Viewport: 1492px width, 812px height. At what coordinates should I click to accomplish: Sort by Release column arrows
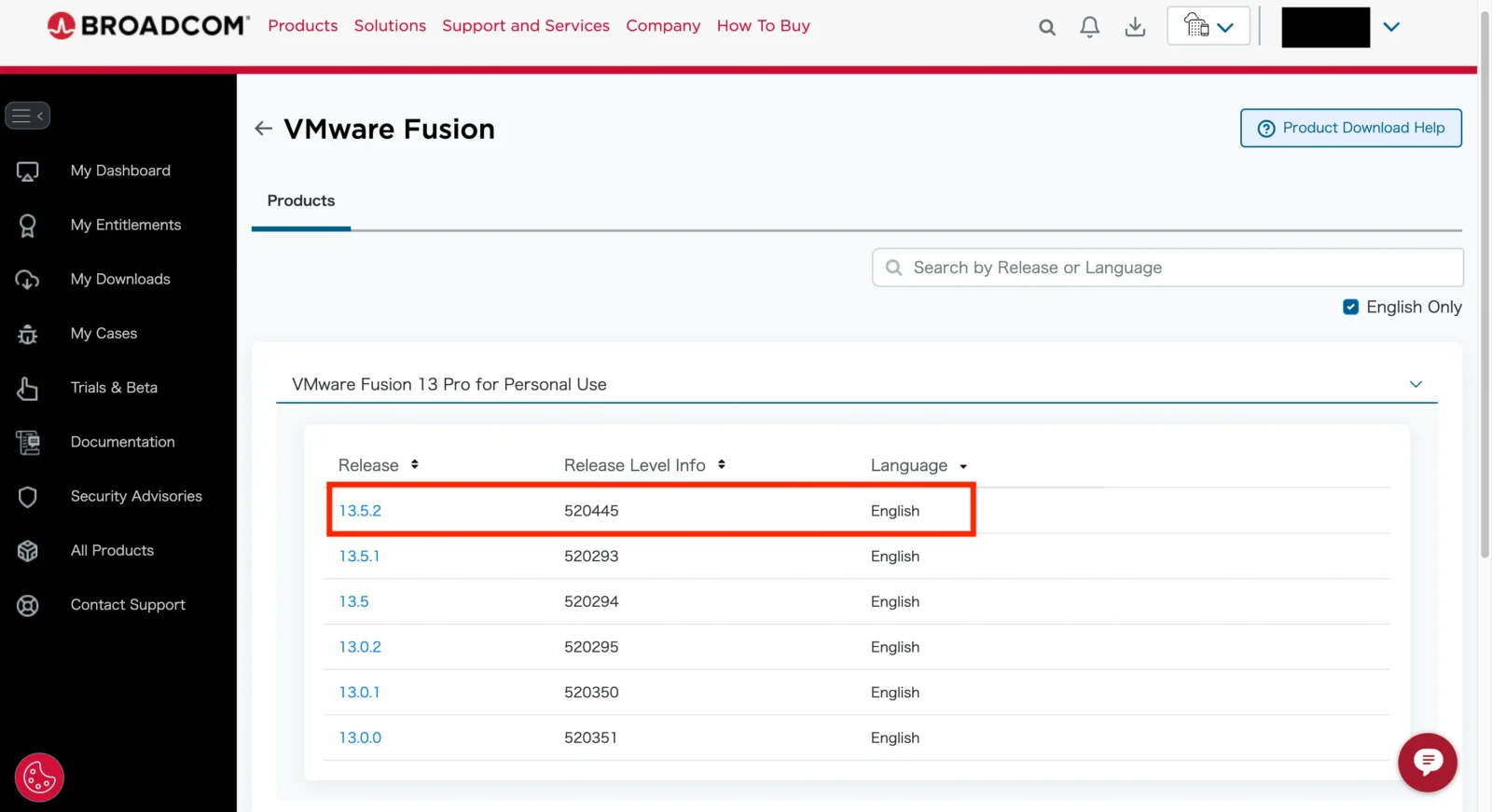tap(414, 464)
